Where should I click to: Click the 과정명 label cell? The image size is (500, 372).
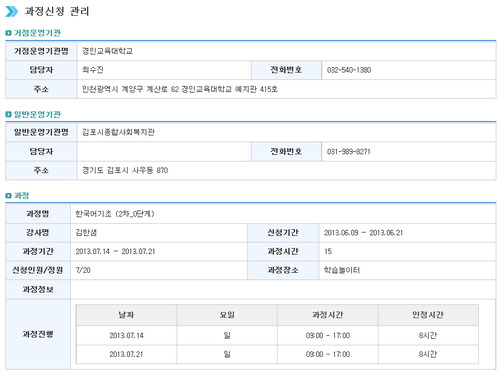click(38, 214)
